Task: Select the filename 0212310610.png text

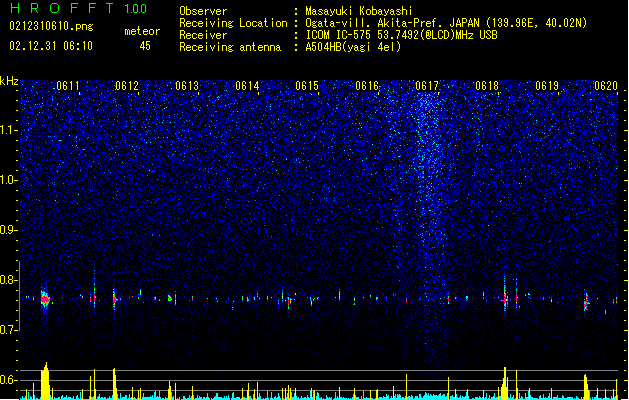Action: (51, 27)
